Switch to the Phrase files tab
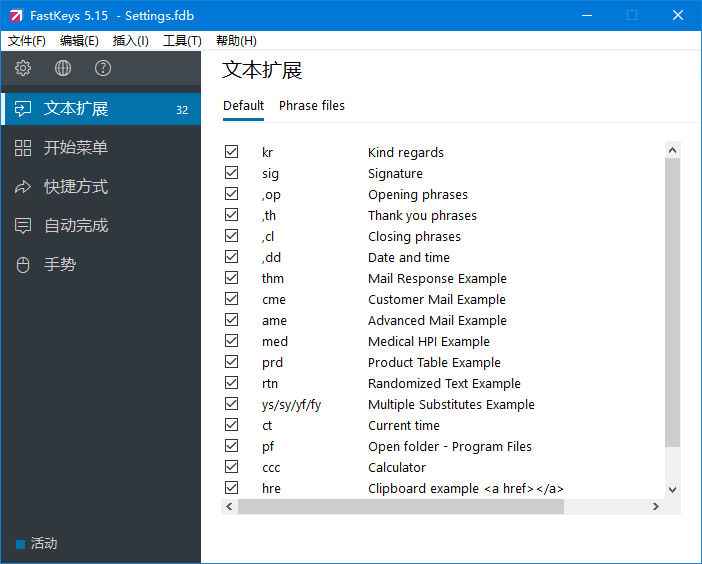The height and width of the screenshot is (564, 702). tap(312, 106)
